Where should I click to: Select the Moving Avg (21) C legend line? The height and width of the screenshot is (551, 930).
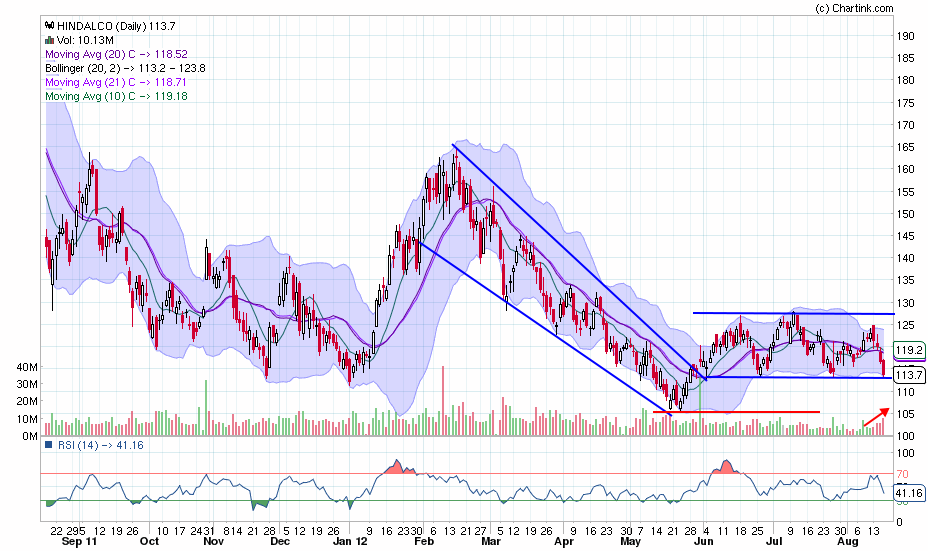(x=116, y=82)
